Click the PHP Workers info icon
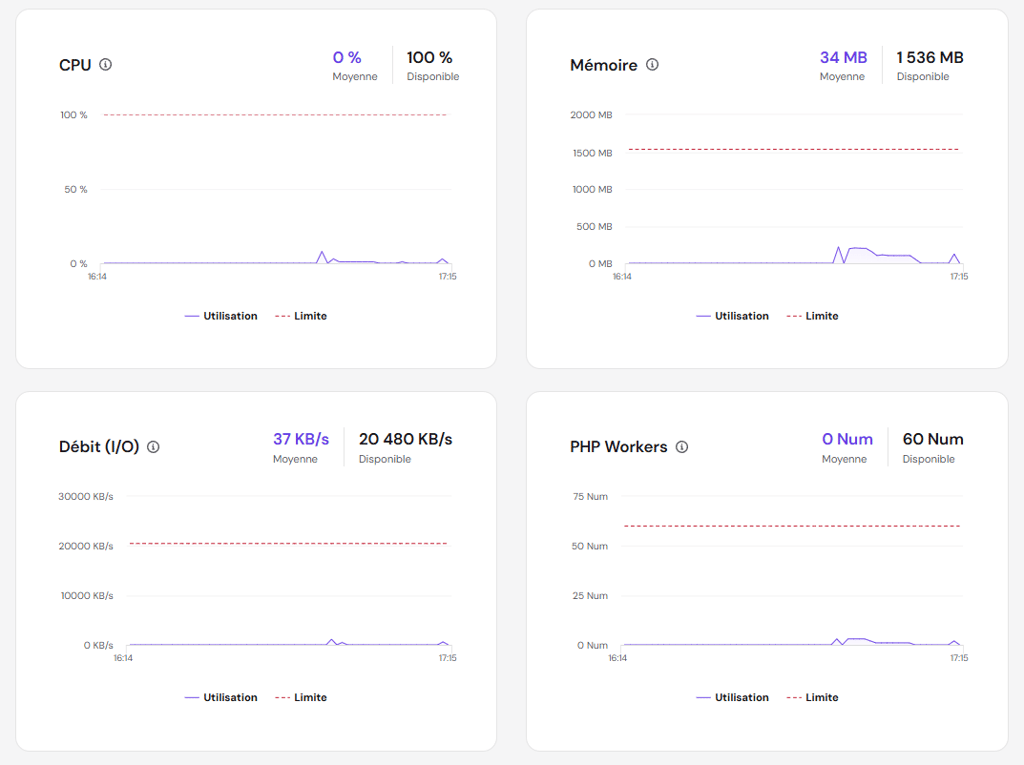Screen dimensions: 1024x765 681,447
